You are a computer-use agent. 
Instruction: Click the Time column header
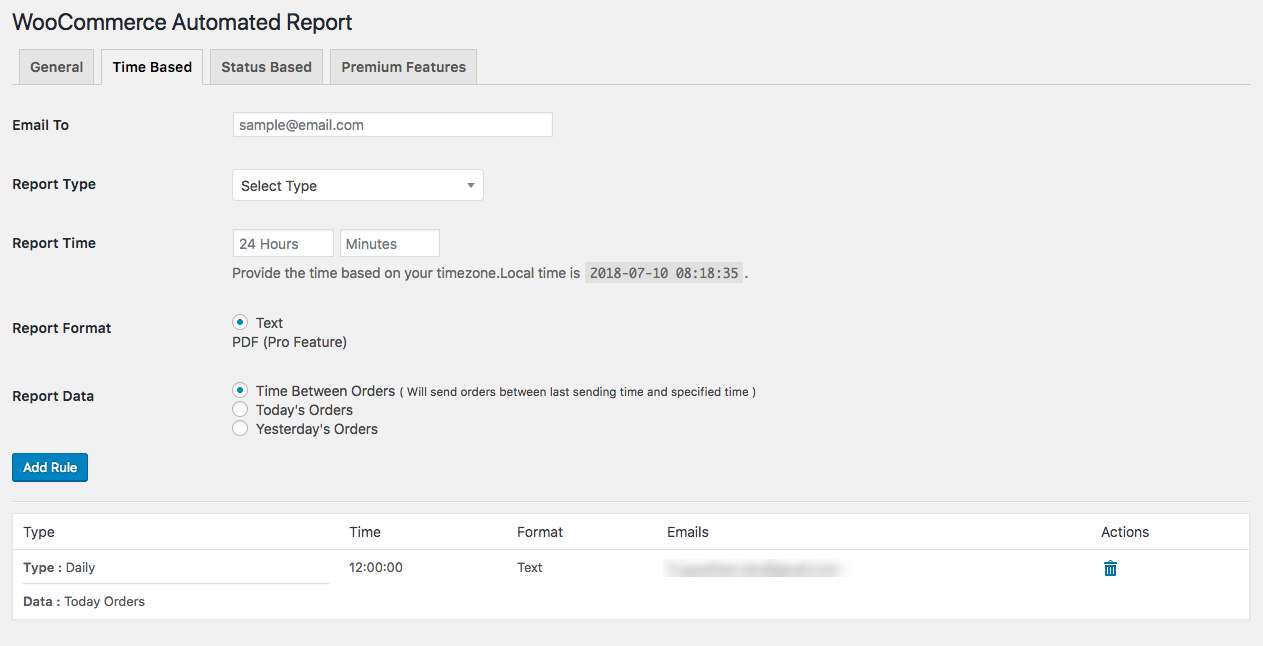pyautogui.click(x=365, y=532)
